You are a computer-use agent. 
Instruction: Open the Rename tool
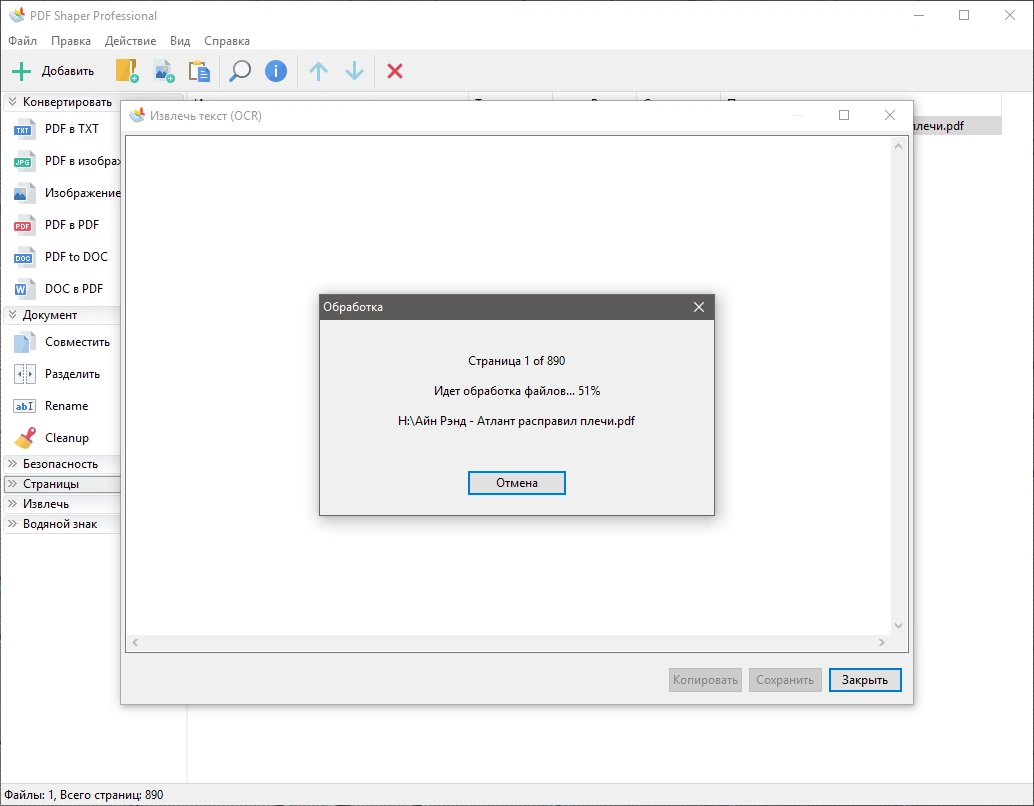(x=24, y=406)
